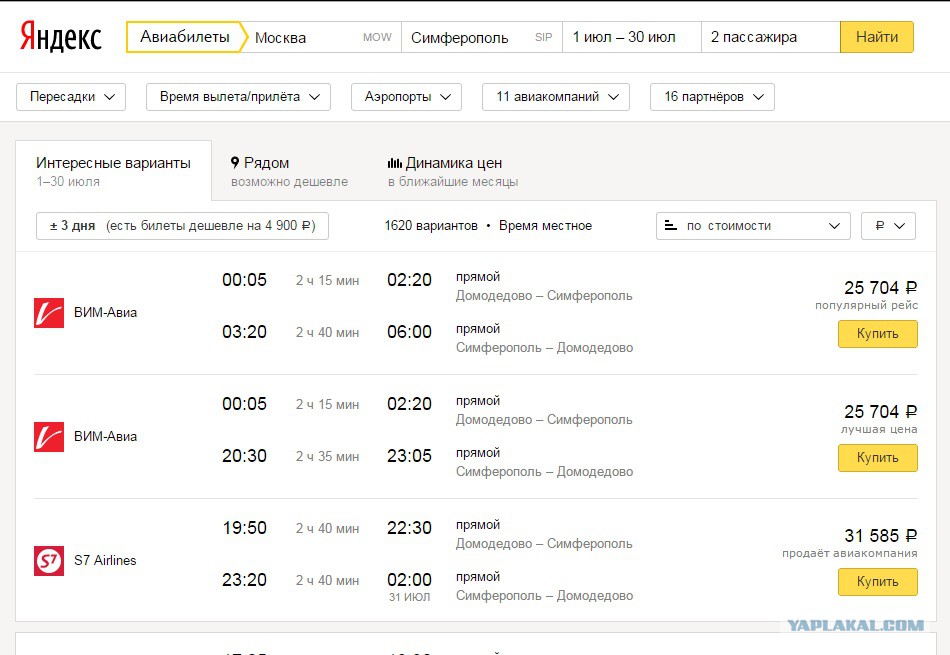The width and height of the screenshot is (950, 655).
Task: Click the Время местное label
Action: coord(545,226)
